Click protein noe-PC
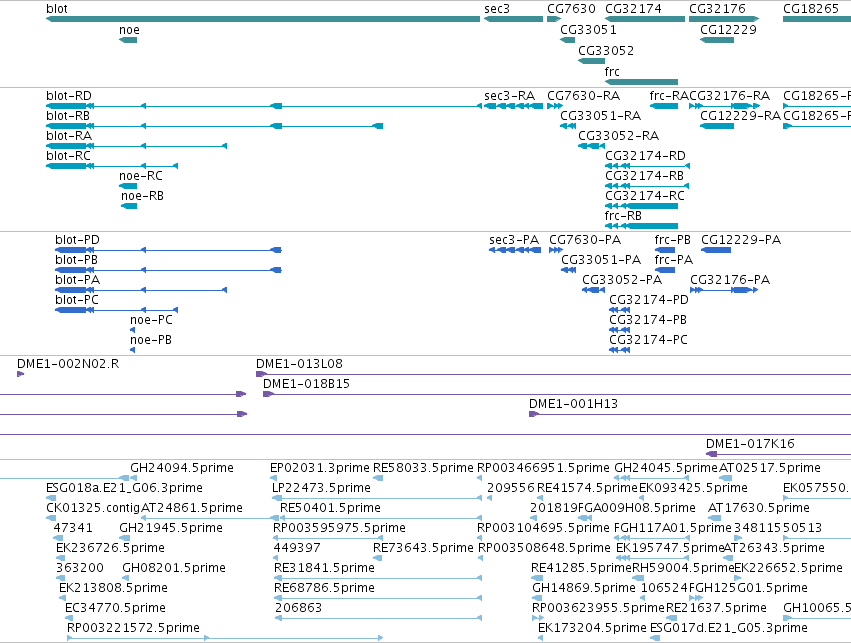851x643 pixels. tap(151, 320)
